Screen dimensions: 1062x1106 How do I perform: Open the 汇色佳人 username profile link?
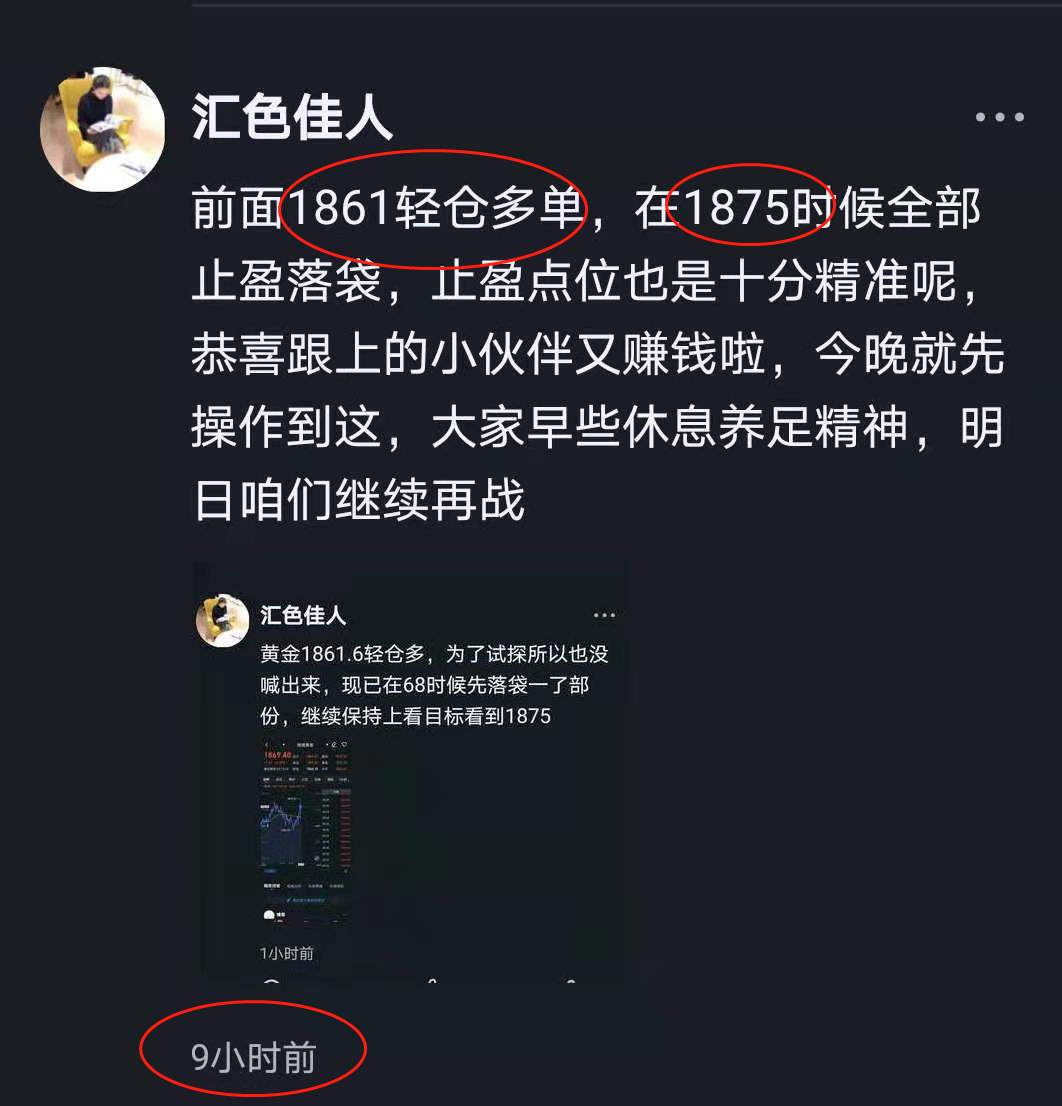(x=291, y=116)
